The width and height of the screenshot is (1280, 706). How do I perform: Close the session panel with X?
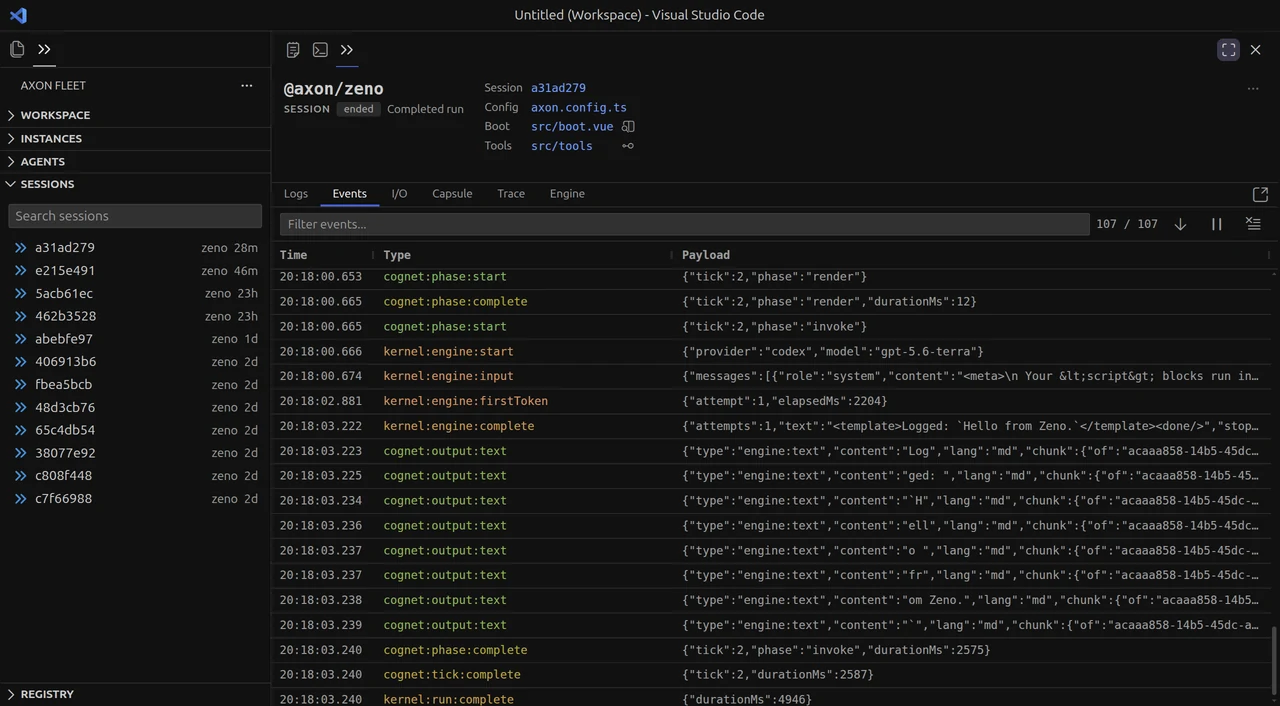coord(1256,50)
